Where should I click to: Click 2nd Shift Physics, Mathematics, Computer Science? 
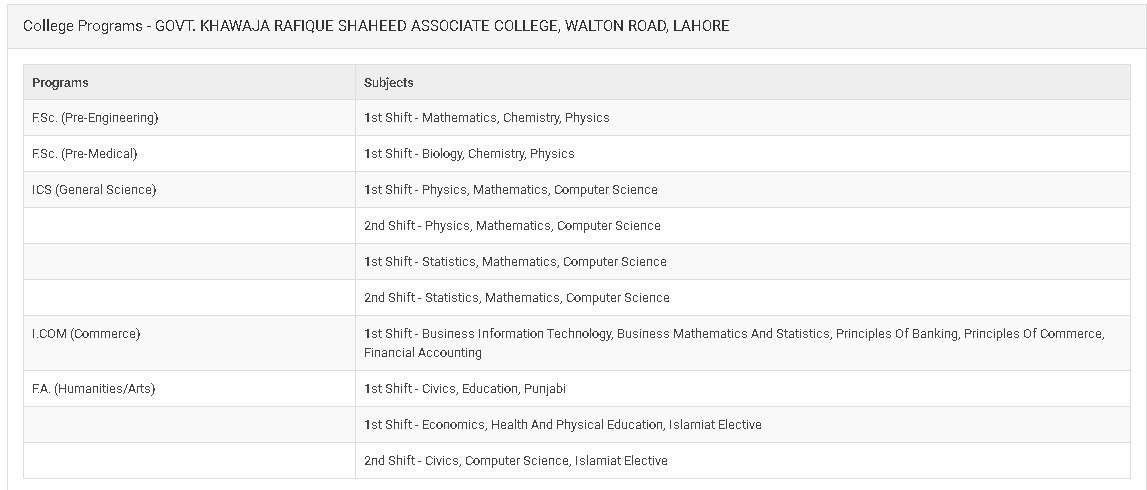(x=742, y=225)
